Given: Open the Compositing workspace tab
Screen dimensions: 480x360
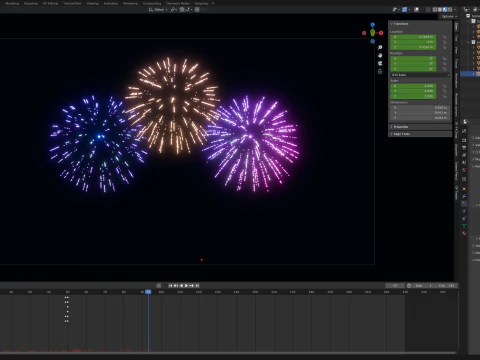Looking at the screenshot, I should pyautogui.click(x=152, y=3).
